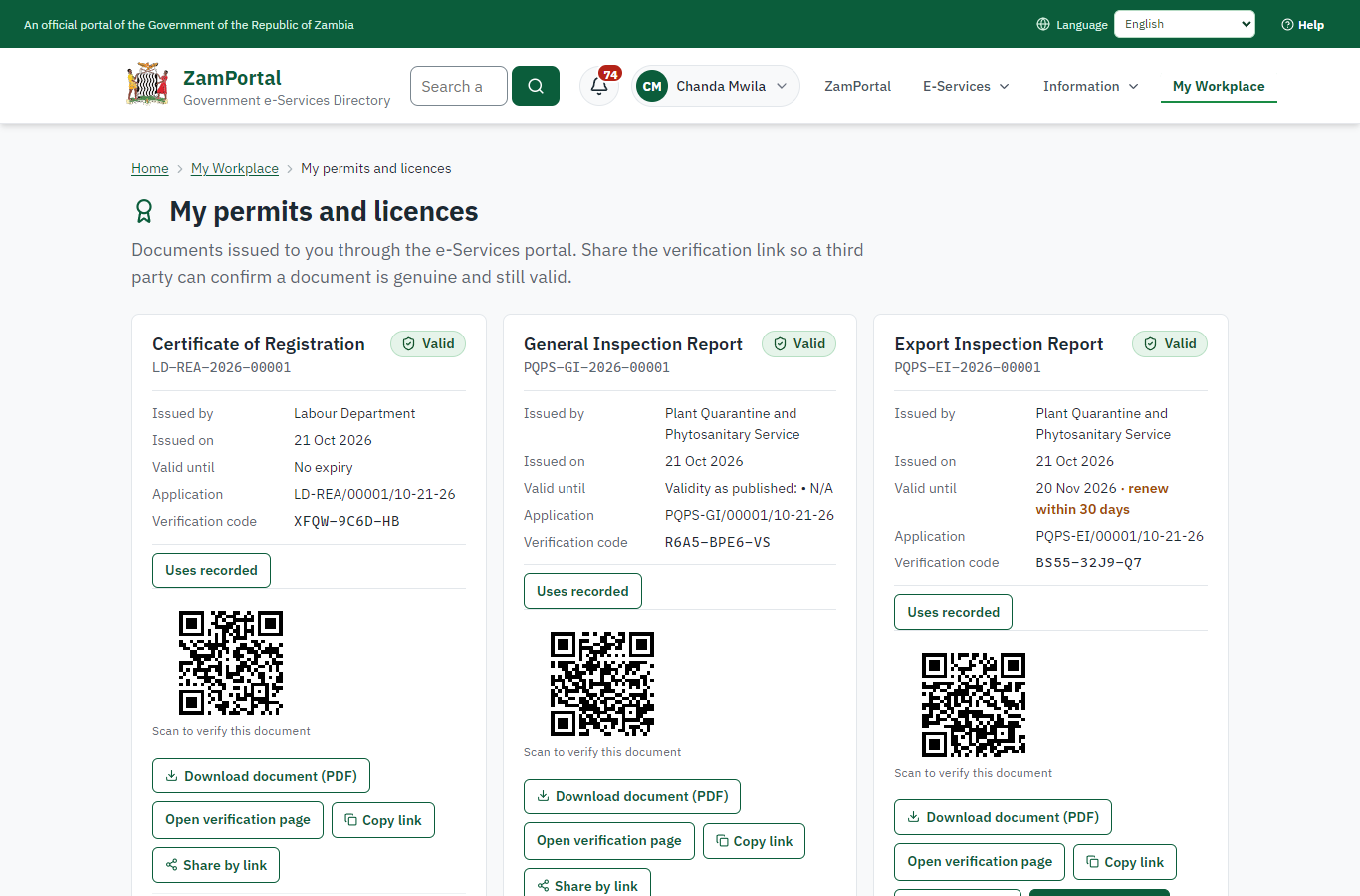Click the ribbon icon beside page title
This screenshot has height=896, width=1360.
[x=144, y=211]
